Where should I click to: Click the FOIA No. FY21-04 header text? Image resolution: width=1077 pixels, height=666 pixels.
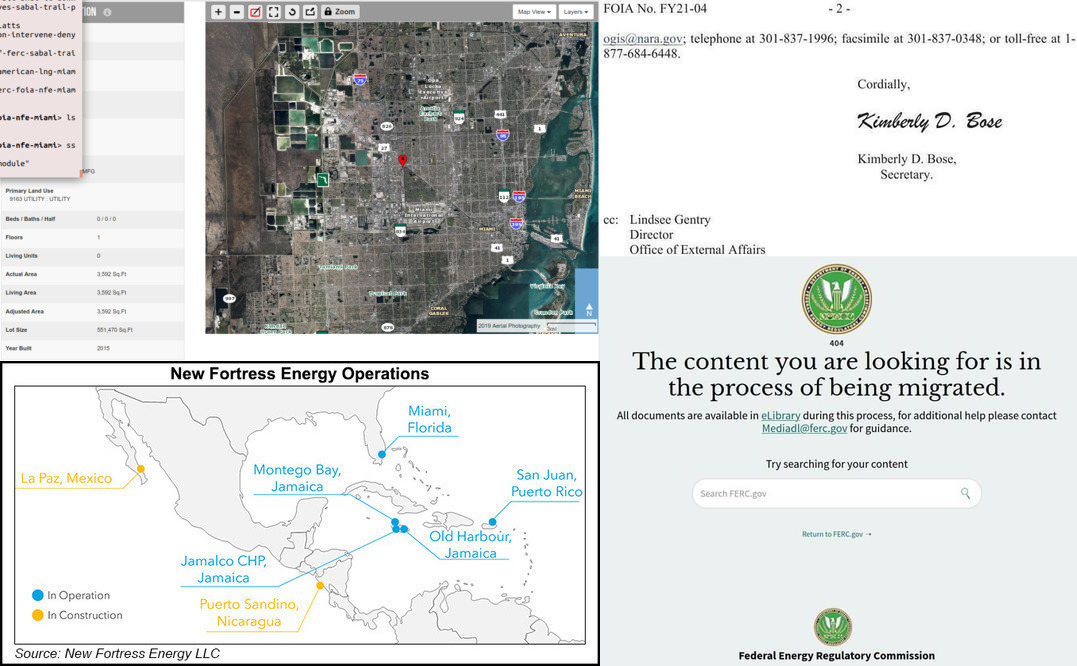tap(655, 9)
